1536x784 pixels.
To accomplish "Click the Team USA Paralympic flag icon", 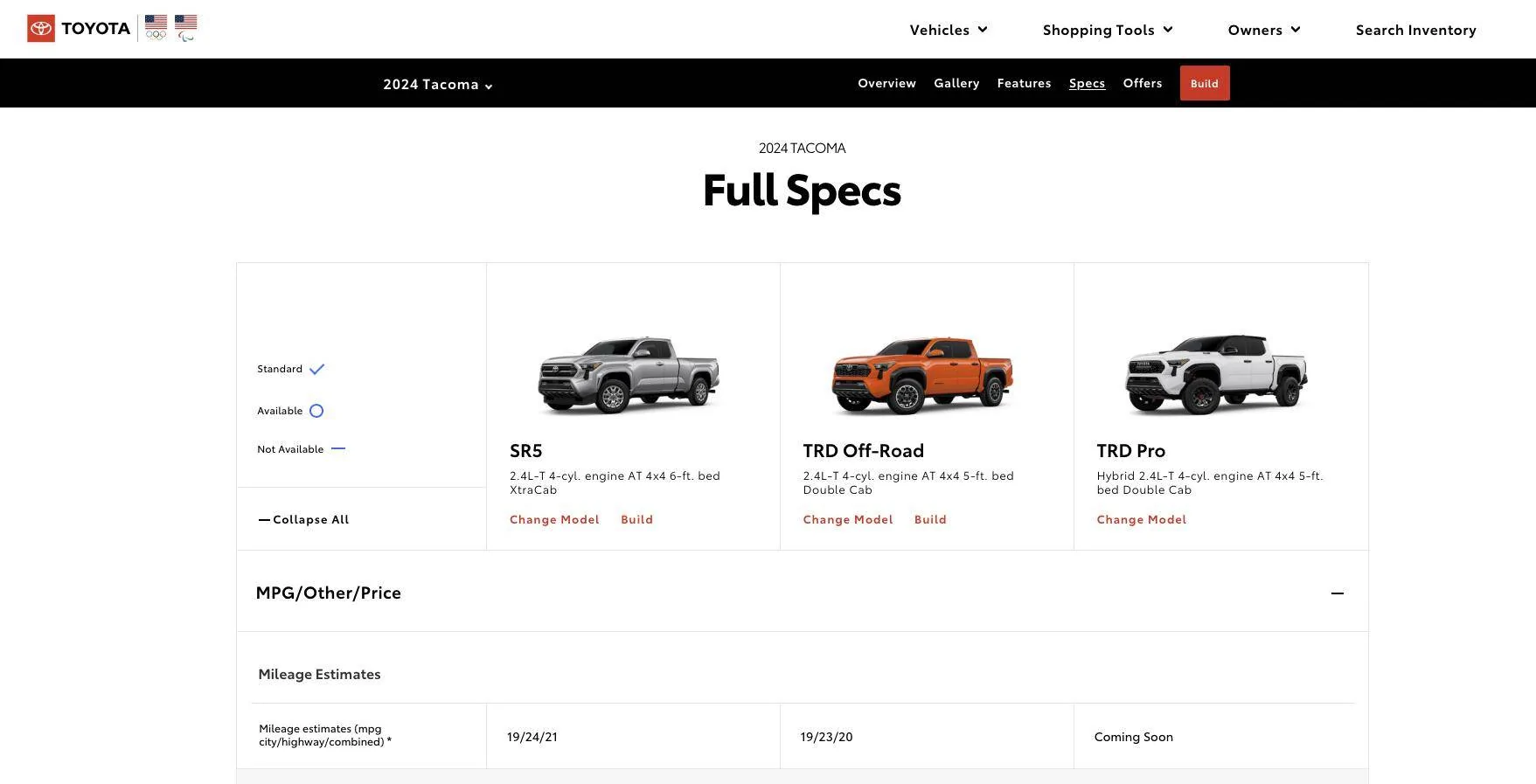I will [x=186, y=28].
